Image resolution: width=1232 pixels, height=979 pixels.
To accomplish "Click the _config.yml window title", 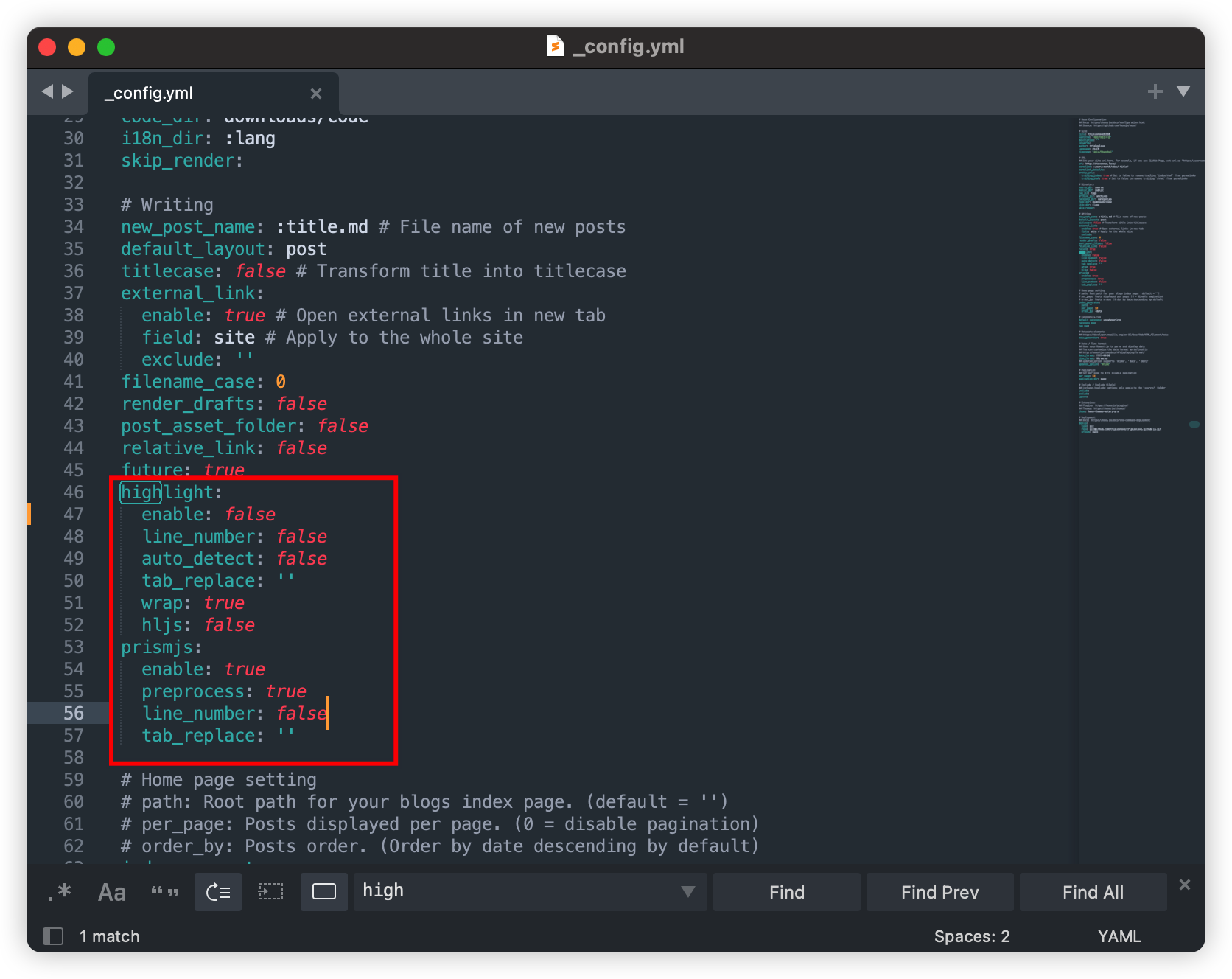I will click(x=629, y=46).
